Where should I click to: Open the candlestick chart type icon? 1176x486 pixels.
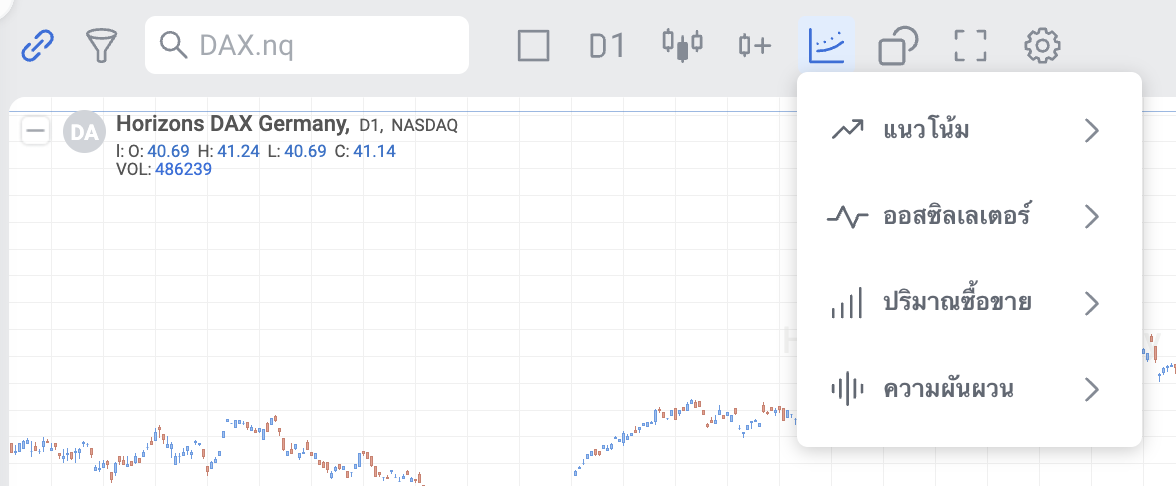(682, 46)
